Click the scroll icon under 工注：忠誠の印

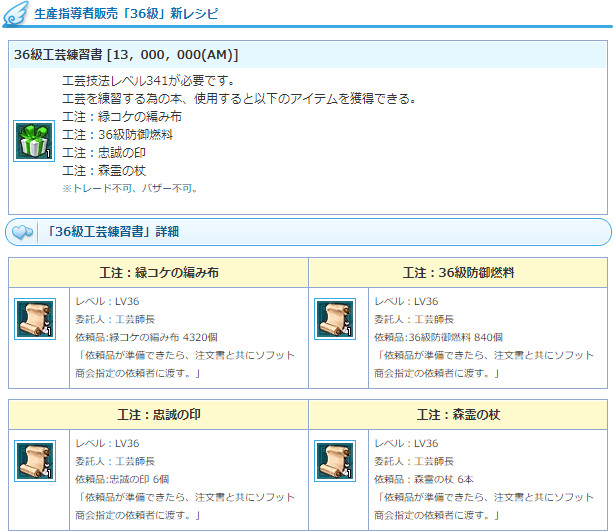(x=35, y=461)
